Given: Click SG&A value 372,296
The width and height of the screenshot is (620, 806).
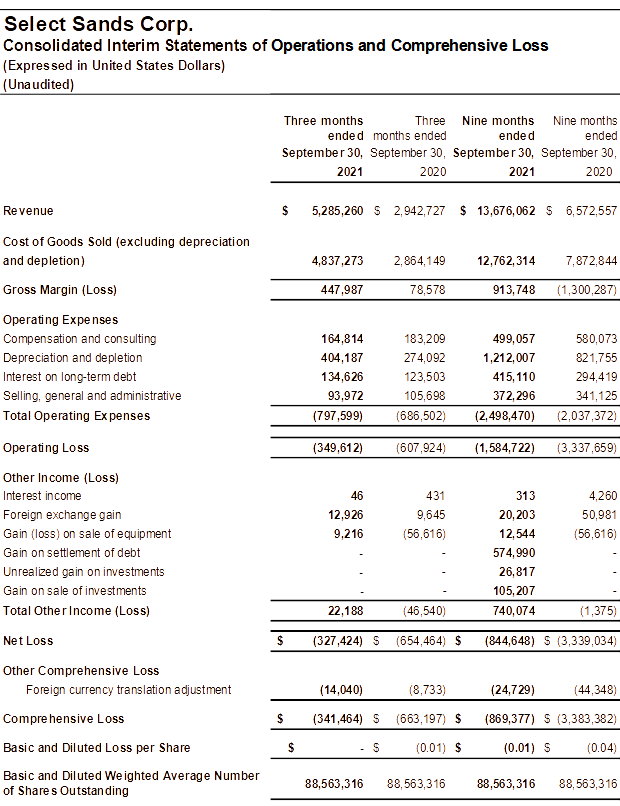Looking at the screenshot, I should tap(514, 396).
